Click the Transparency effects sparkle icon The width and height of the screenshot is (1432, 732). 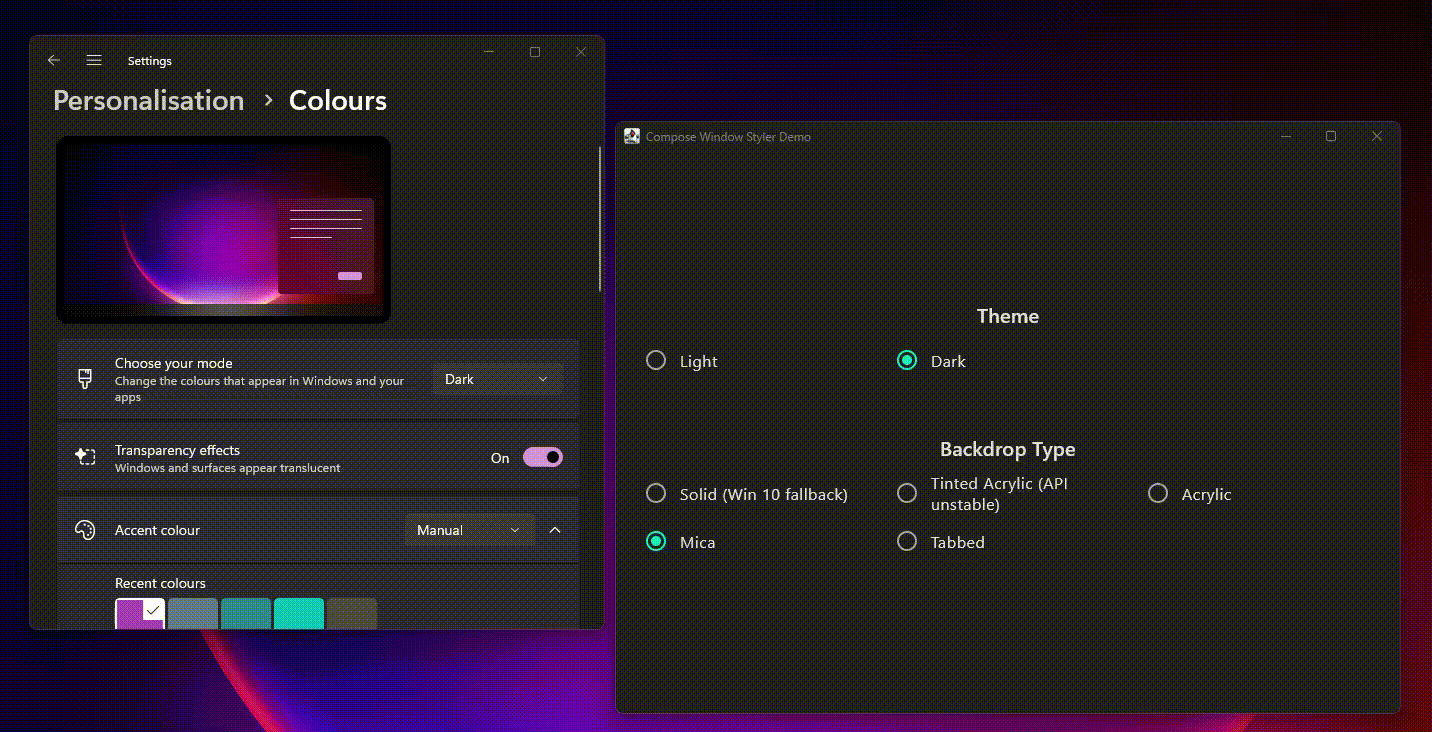85,457
